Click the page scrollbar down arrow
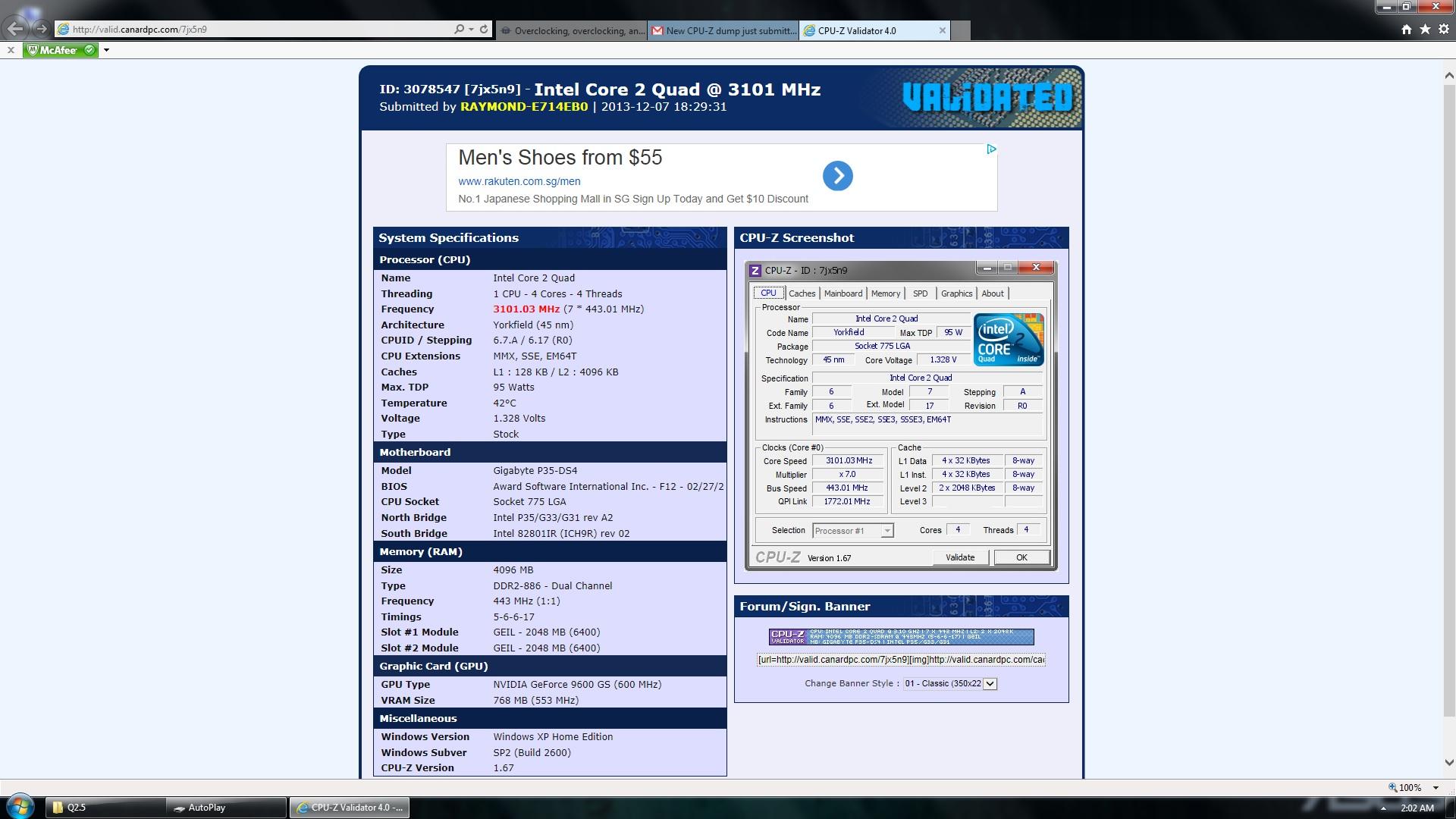 tap(1448, 763)
